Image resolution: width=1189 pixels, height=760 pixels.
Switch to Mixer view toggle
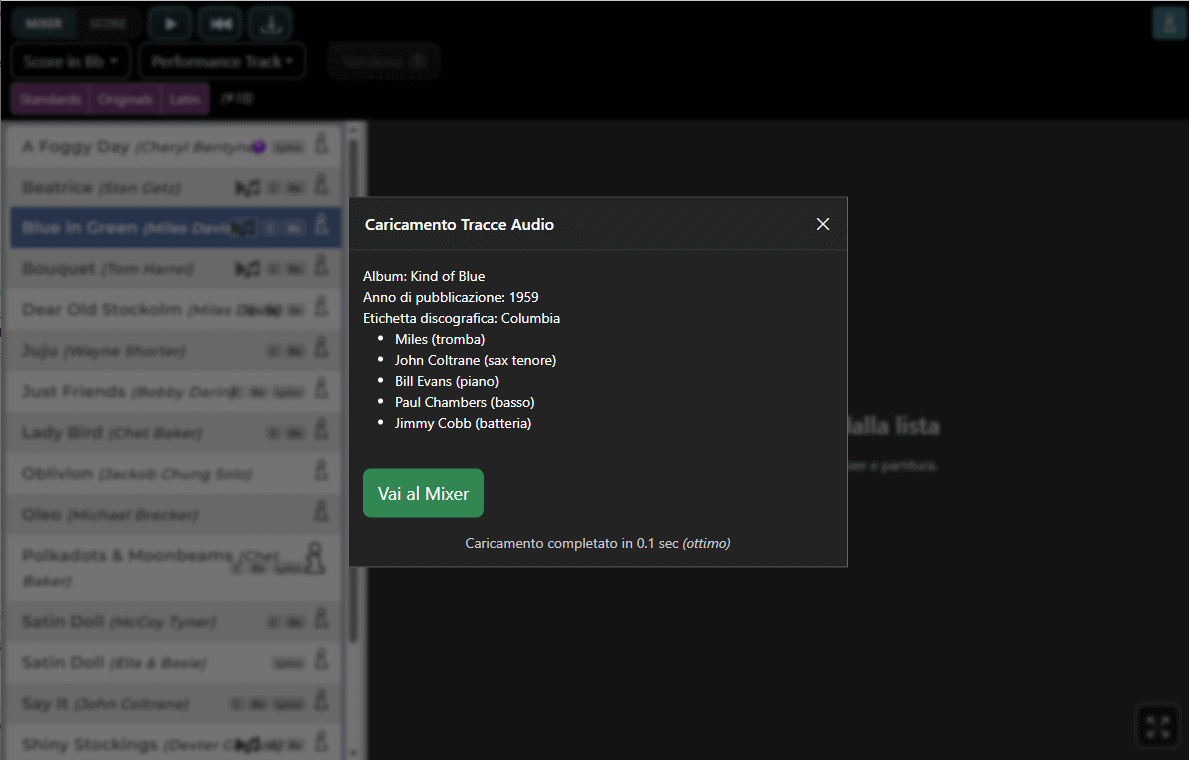pos(44,24)
